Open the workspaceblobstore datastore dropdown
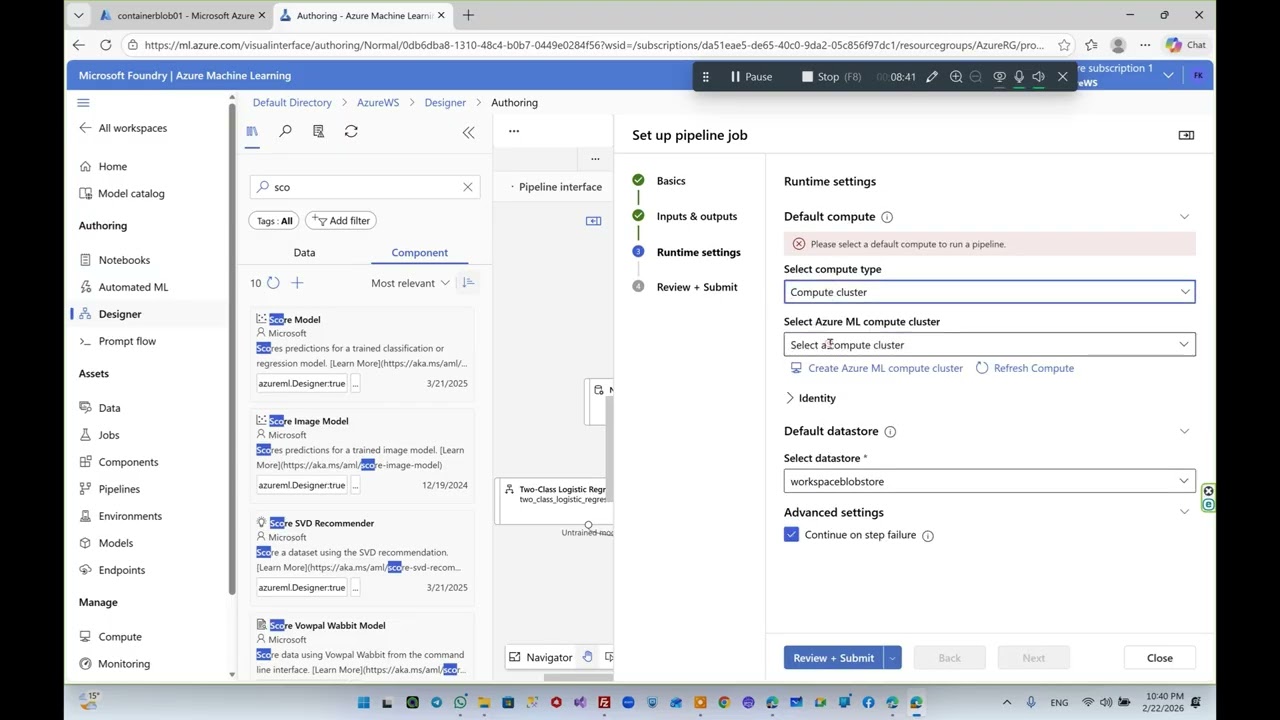 [989, 481]
